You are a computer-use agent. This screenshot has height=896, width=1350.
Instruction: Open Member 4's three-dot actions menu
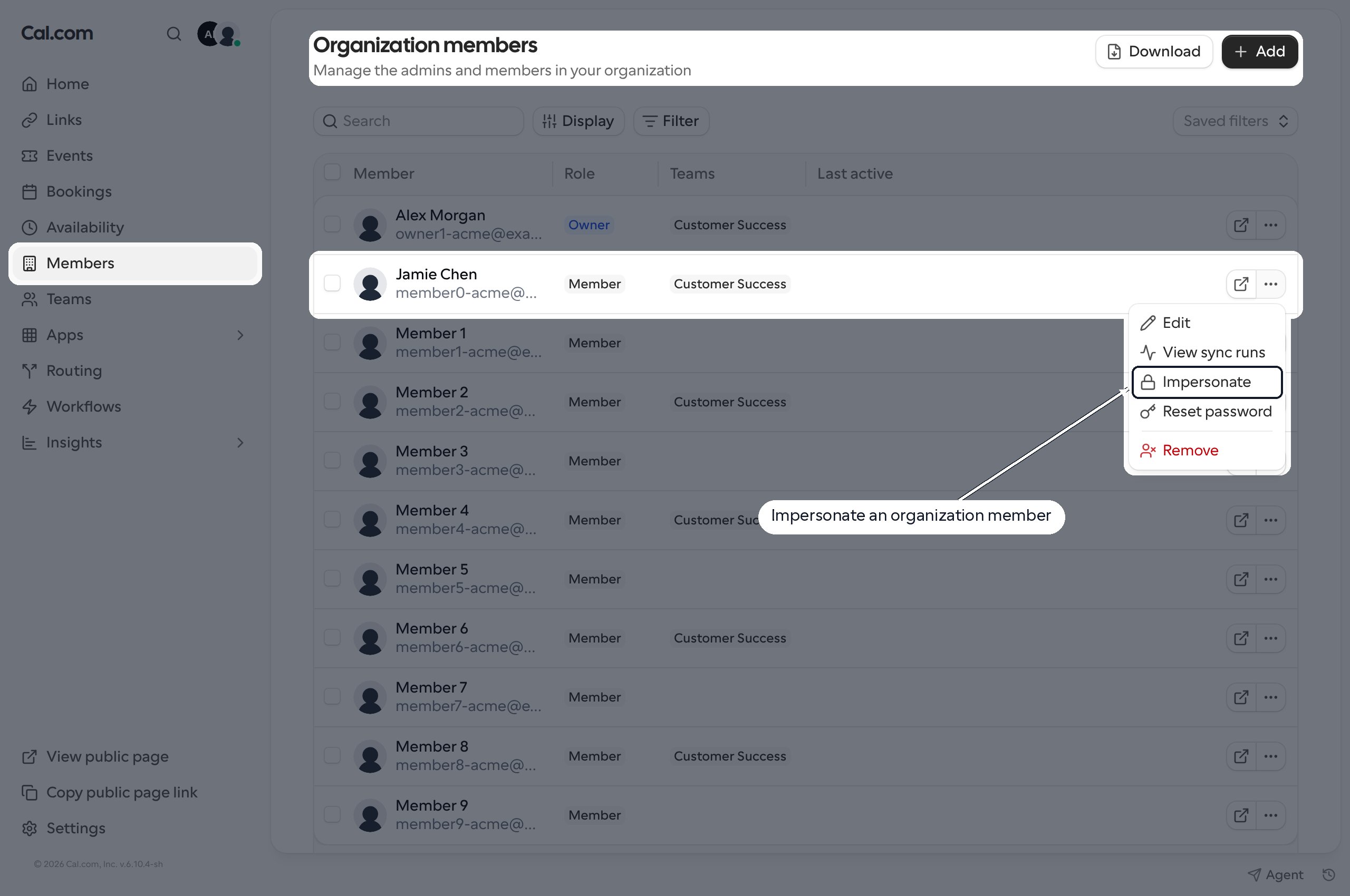pos(1270,520)
